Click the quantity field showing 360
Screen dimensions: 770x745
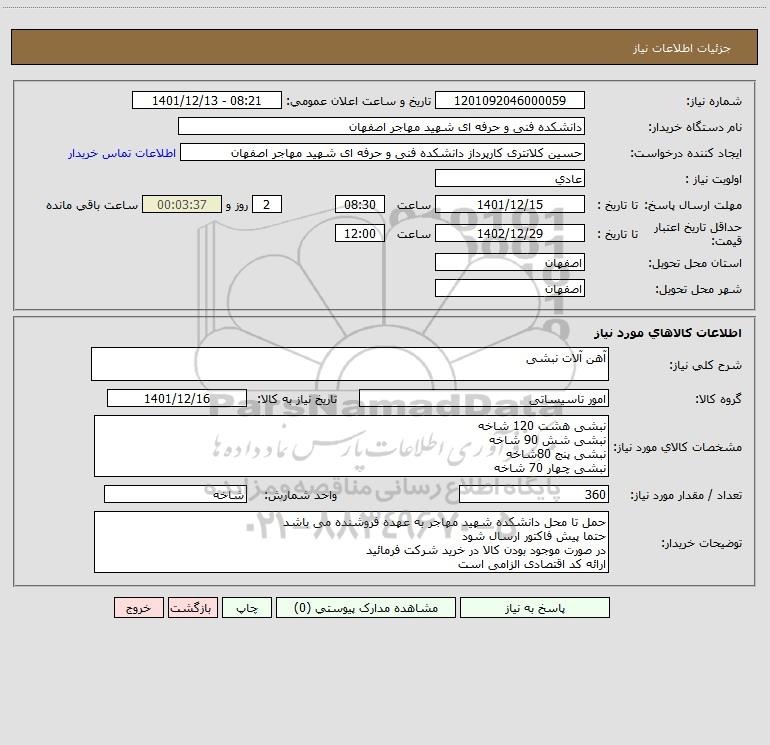coord(534,494)
